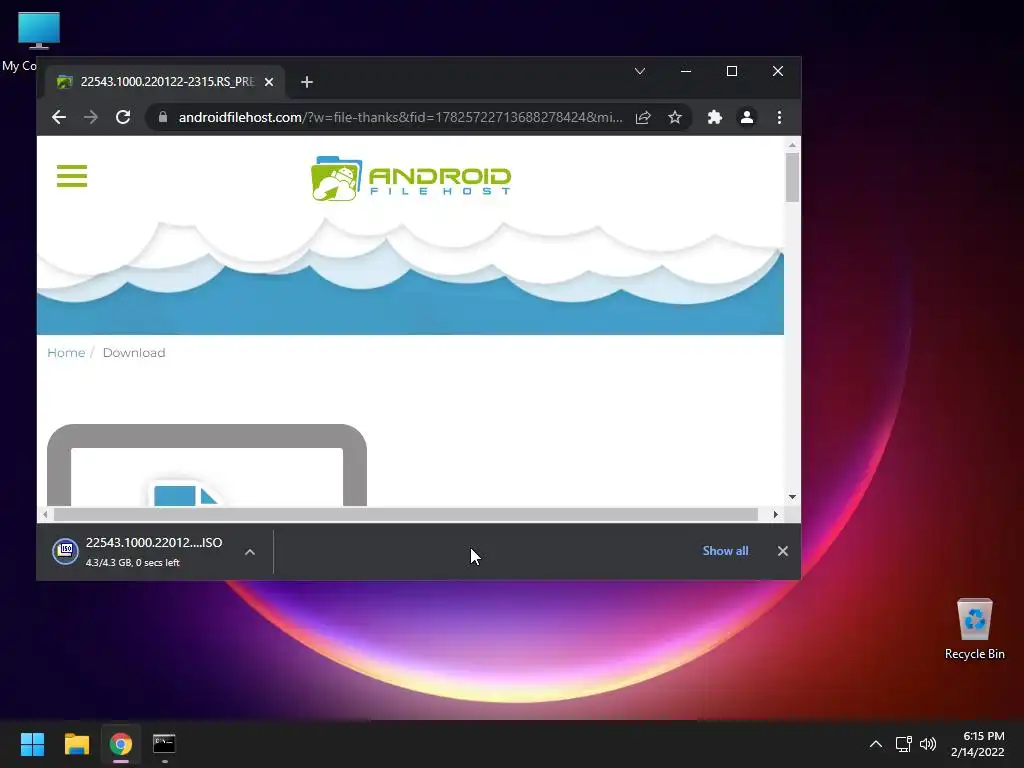This screenshot has width=1024, height=768.
Task: Open the green hamburger site menu
Action: tap(72, 176)
